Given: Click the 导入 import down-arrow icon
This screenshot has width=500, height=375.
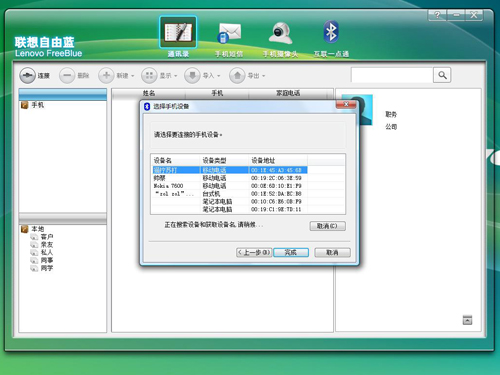Looking at the screenshot, I should 192,75.
